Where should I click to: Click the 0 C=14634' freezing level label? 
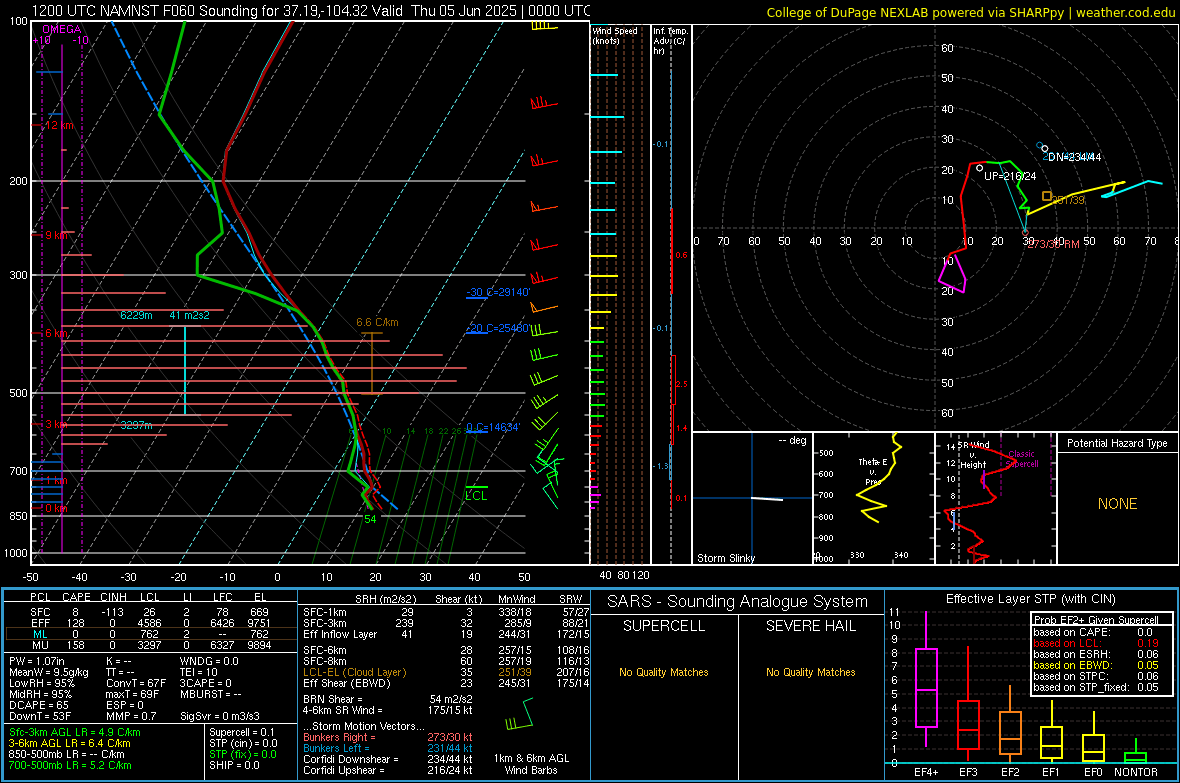point(493,427)
